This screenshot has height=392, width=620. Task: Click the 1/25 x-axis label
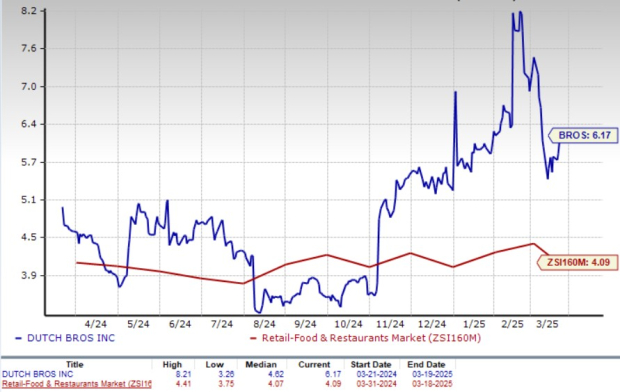point(474,324)
